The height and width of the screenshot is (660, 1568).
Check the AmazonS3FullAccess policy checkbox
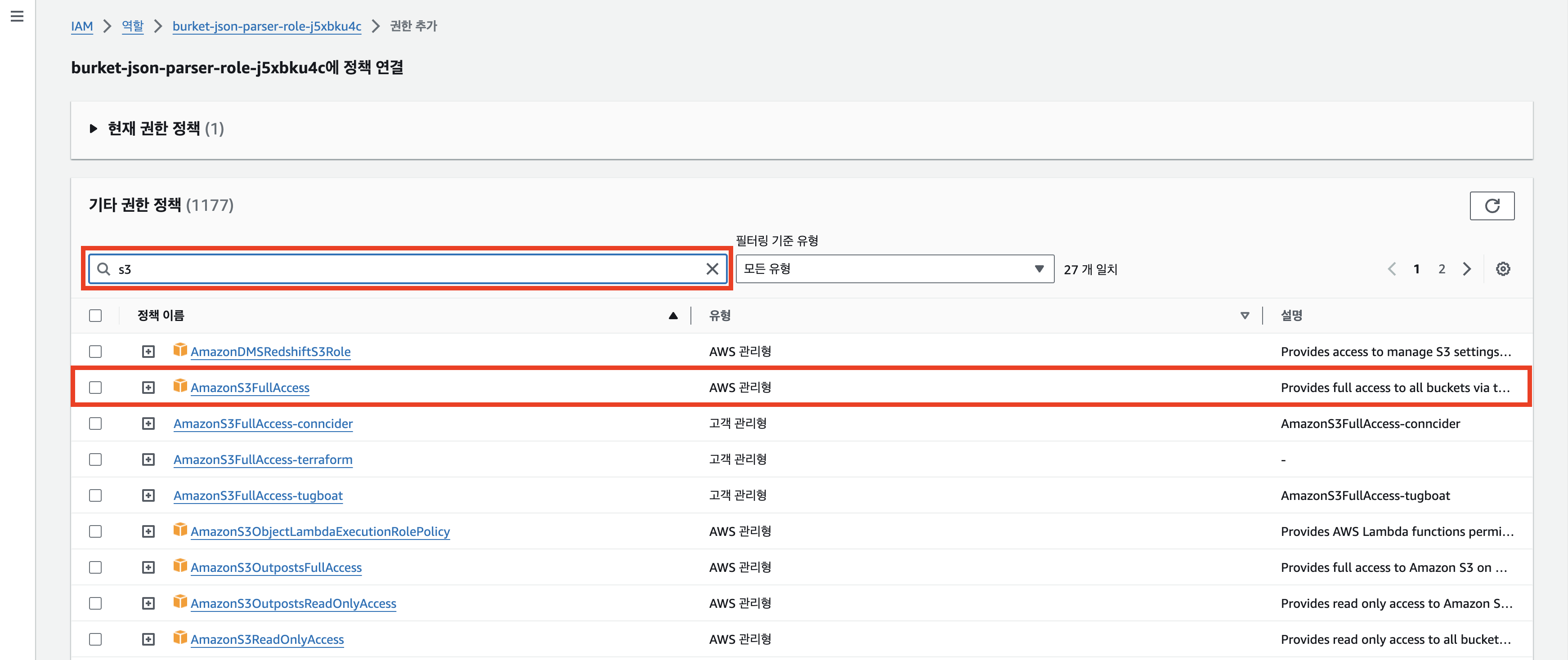click(x=95, y=388)
